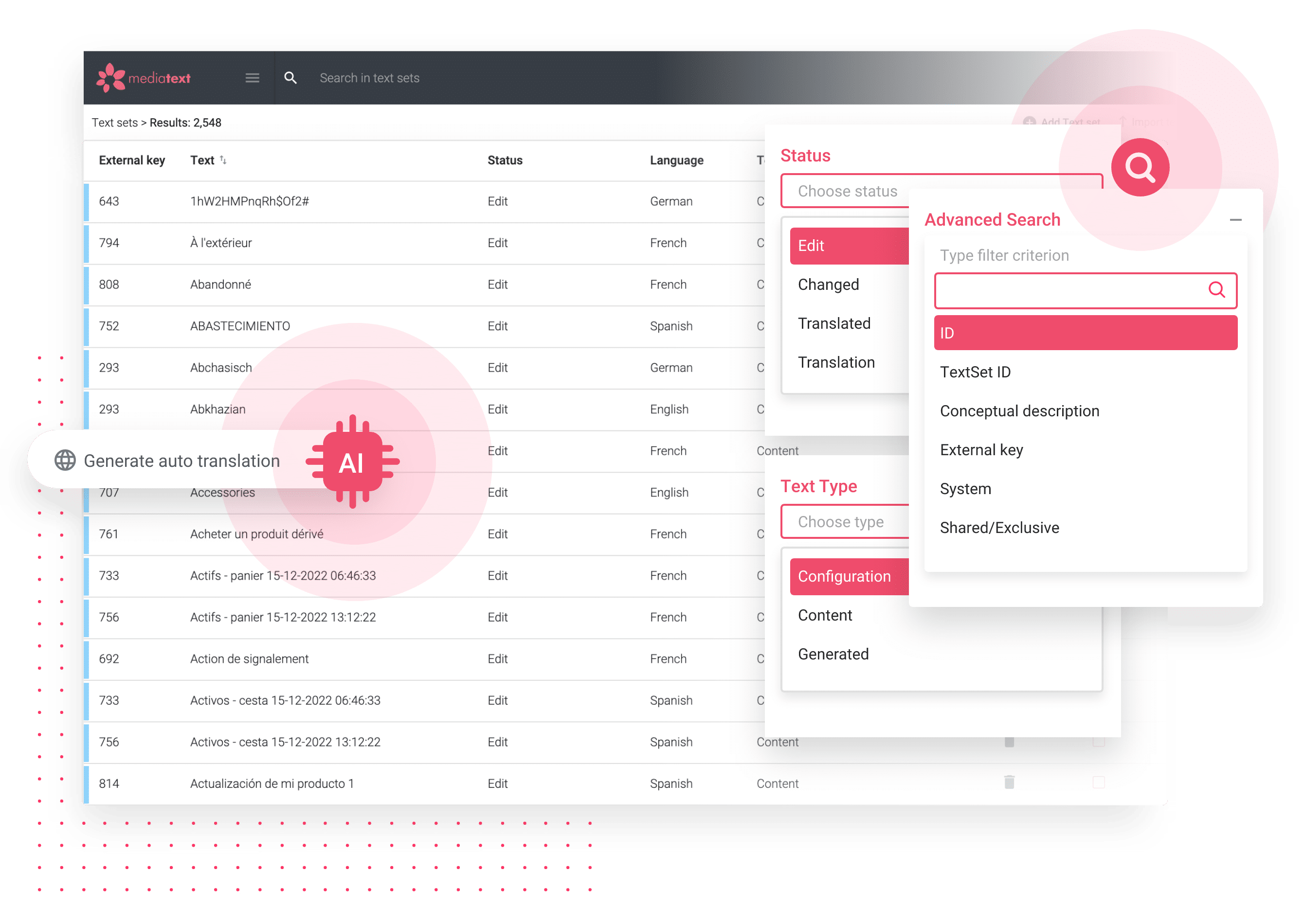Viewport: 1304px width, 924px height.
Task: Click the AI auto translation chip icon
Action: click(353, 460)
